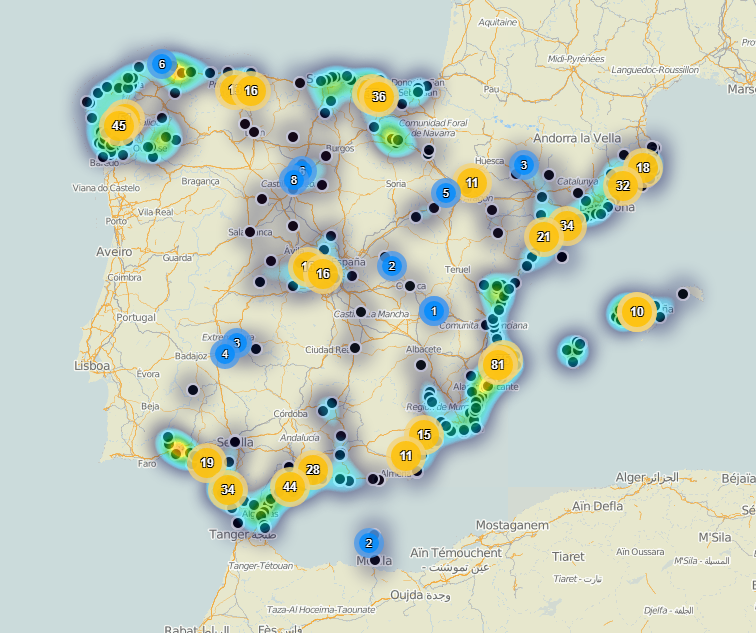The width and height of the screenshot is (756, 633).
Task: Open the 10 cluster on the Balearic Islands
Action: [637, 312]
